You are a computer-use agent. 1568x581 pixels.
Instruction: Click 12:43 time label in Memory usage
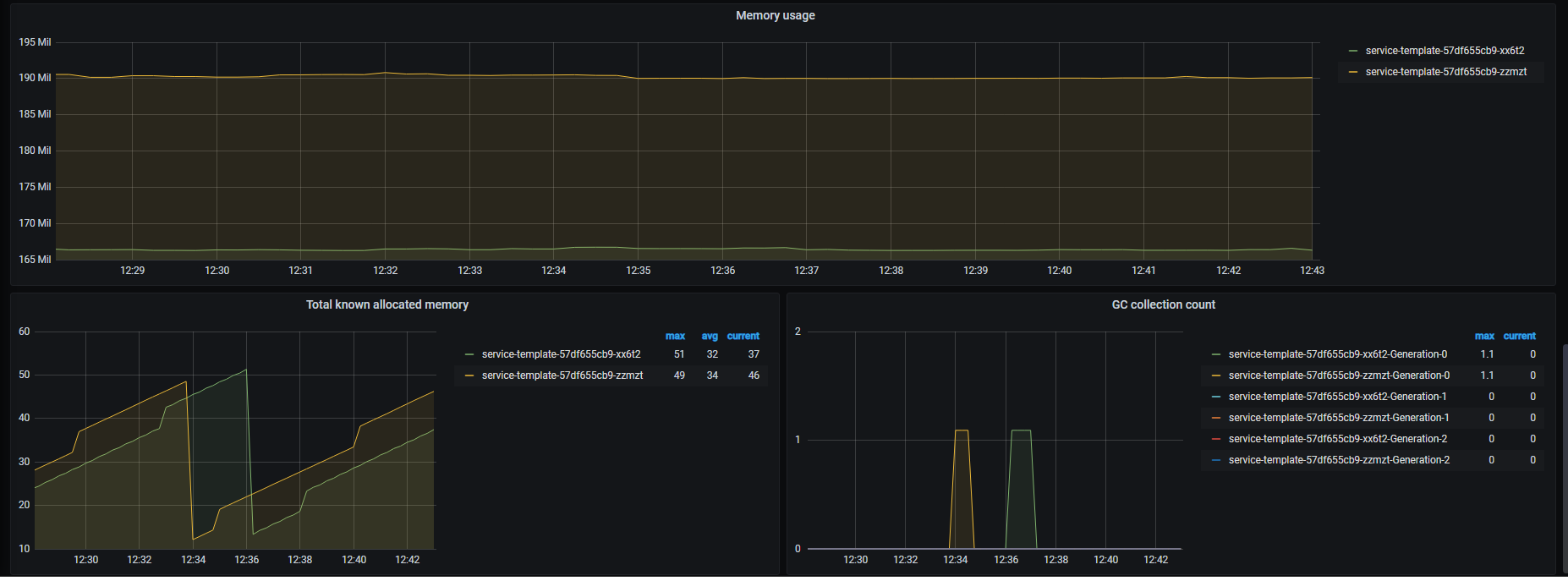click(x=1313, y=271)
